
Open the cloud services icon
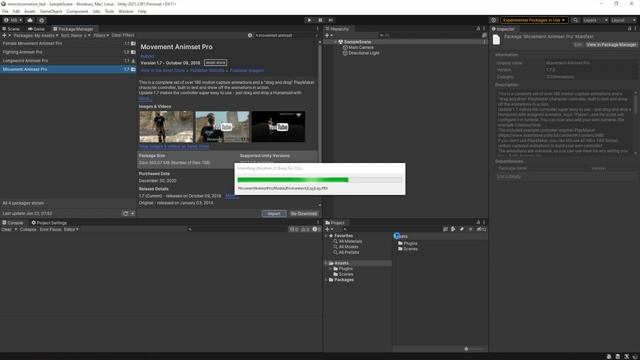click(30, 20)
